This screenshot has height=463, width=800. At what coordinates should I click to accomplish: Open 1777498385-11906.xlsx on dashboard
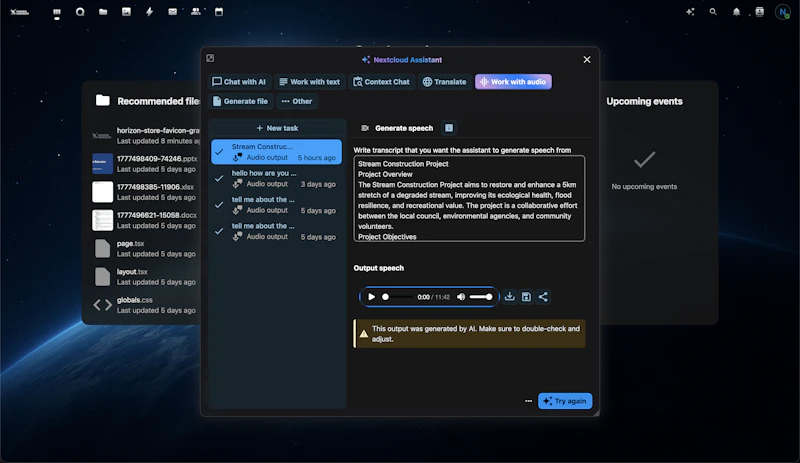point(145,192)
